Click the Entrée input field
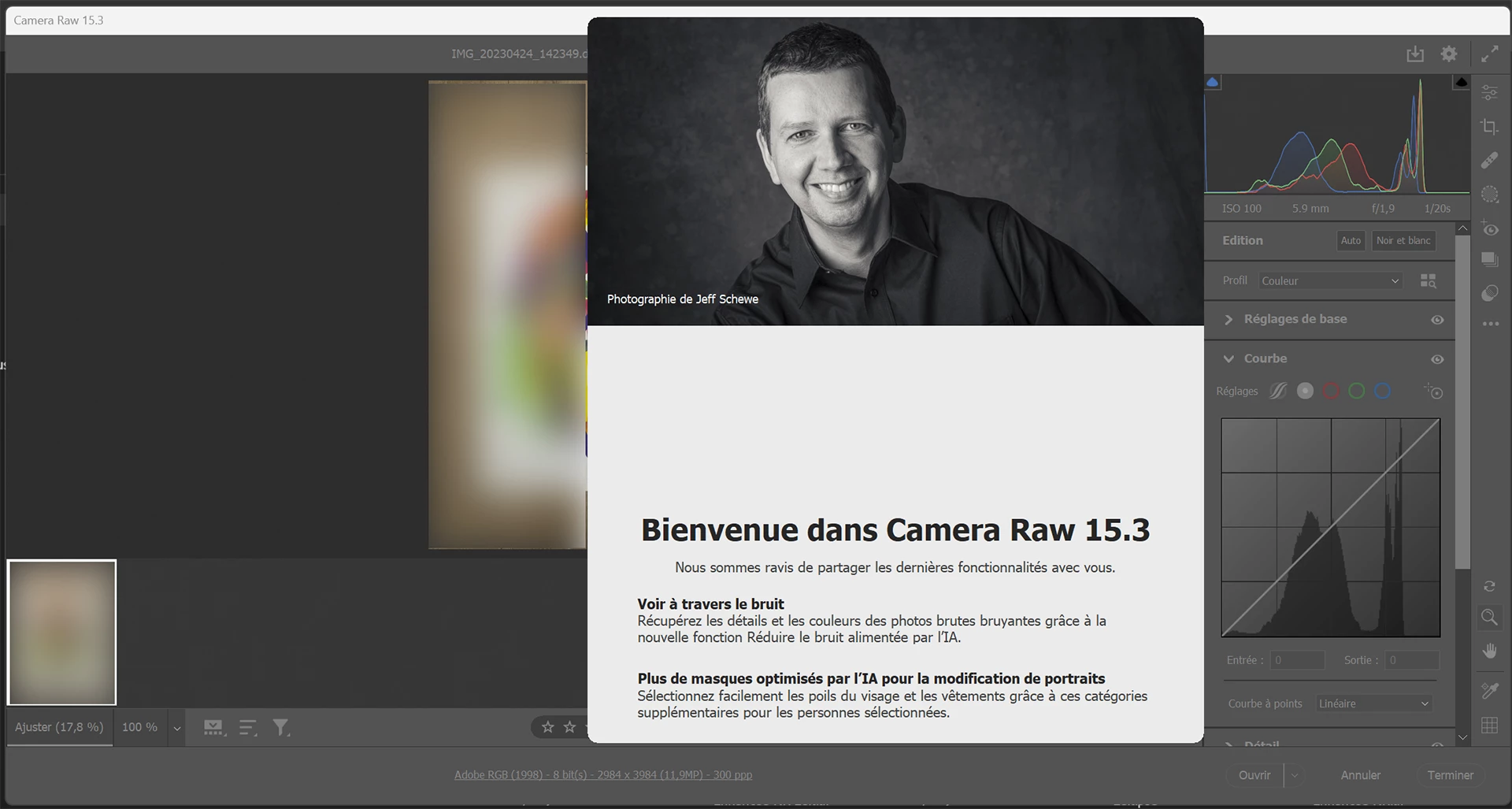The width and height of the screenshot is (1512, 809). (x=1297, y=660)
